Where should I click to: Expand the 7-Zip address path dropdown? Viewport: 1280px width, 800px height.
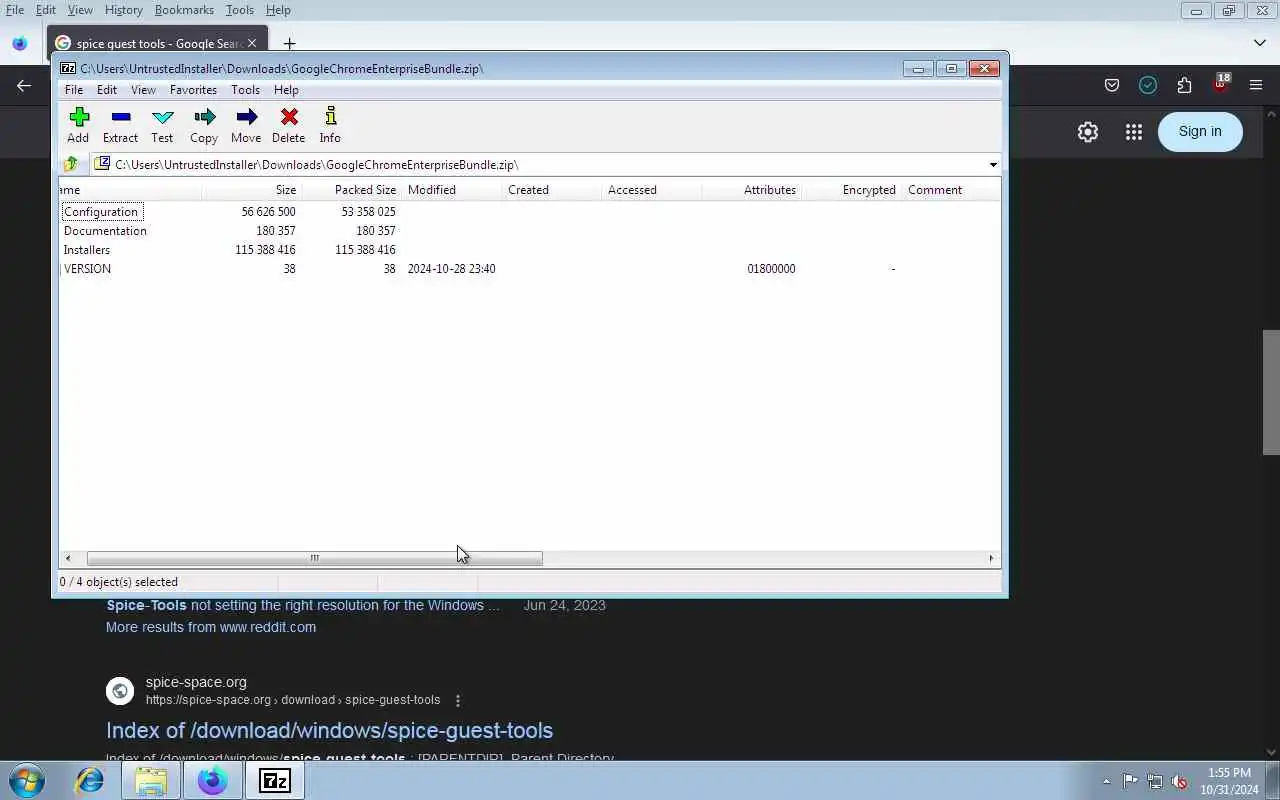tap(993, 165)
